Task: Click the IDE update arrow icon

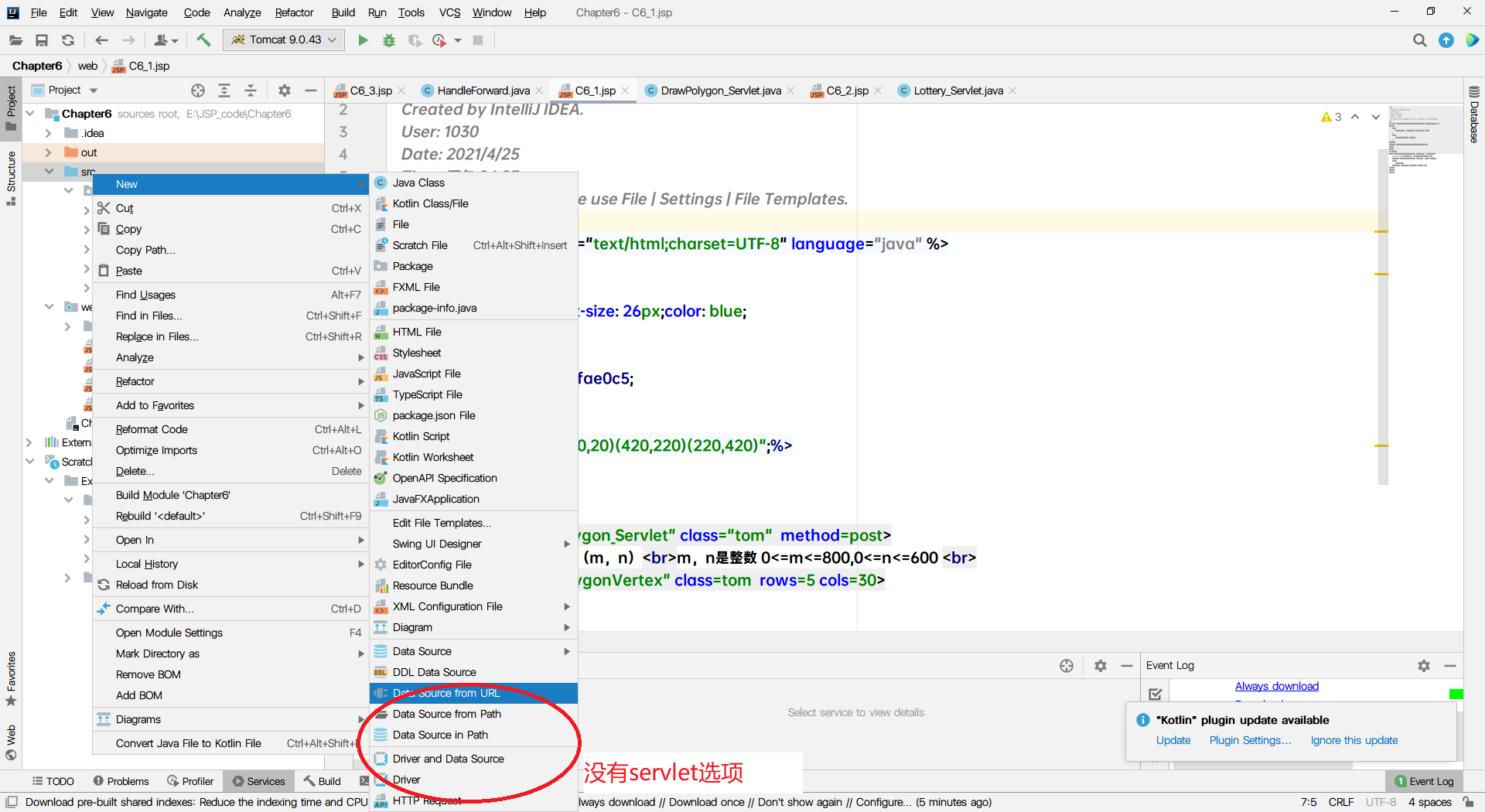Action: (1446, 40)
